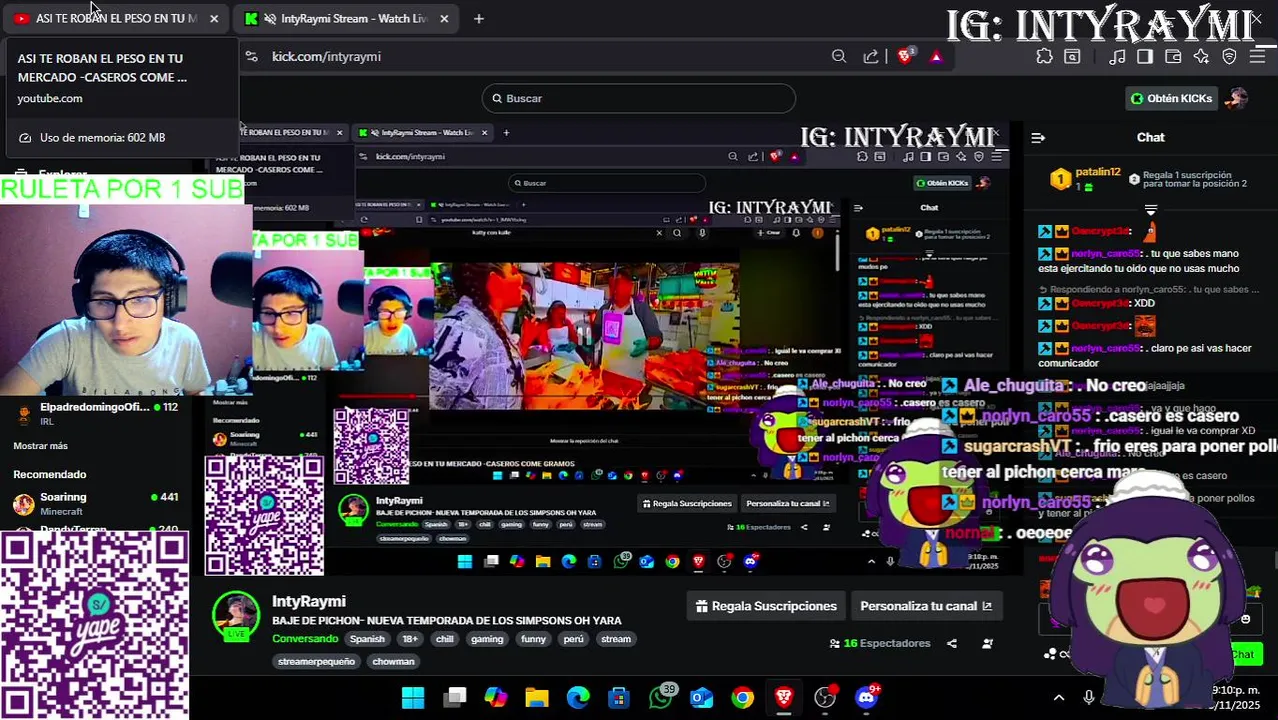Open WhatsApp from the taskbar
The width and height of the screenshot is (1278, 720).
tap(661, 697)
